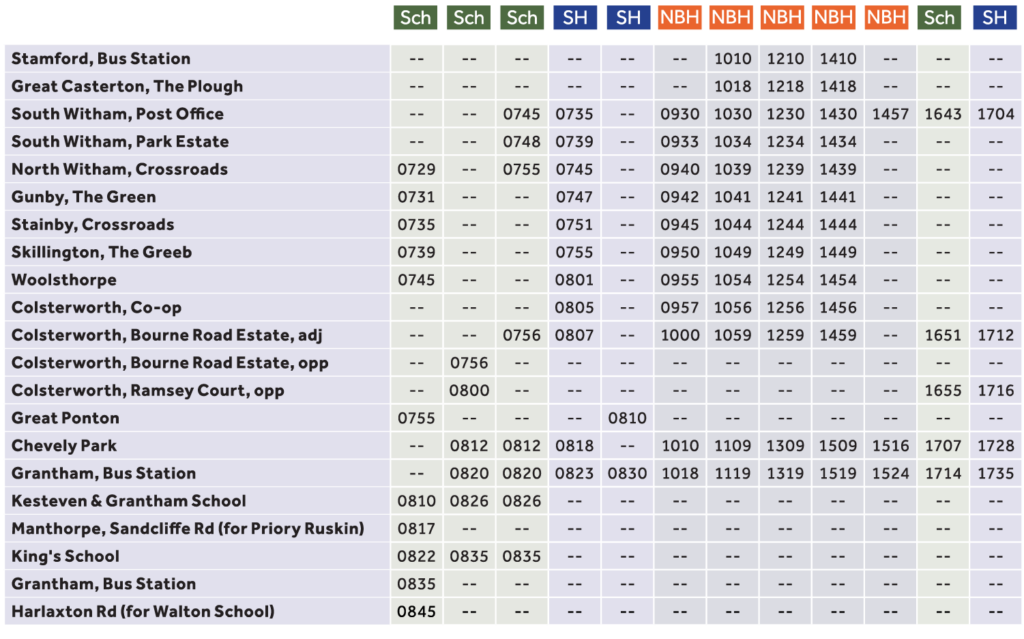Click the Great Ponton 0810 departure
This screenshot has height=639, width=1024.
627,417
